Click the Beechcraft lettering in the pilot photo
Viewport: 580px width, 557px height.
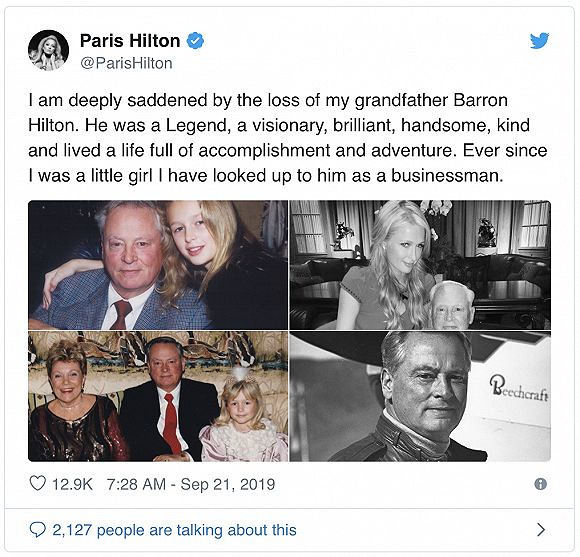[x=519, y=391]
